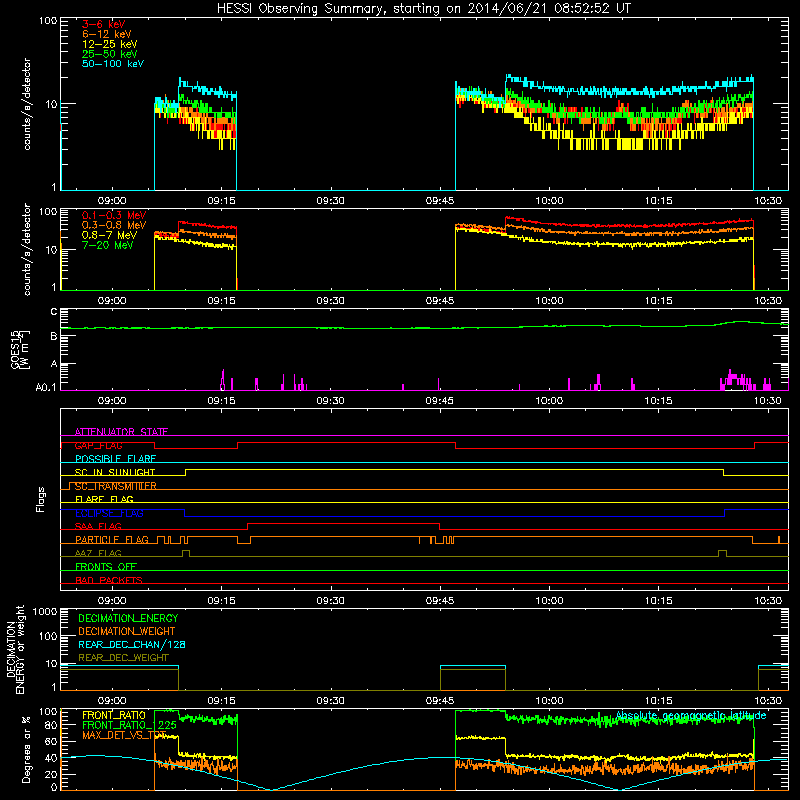Choose the 50-100 keV legend entry
This screenshot has height=800, width=800.
(x=113, y=64)
